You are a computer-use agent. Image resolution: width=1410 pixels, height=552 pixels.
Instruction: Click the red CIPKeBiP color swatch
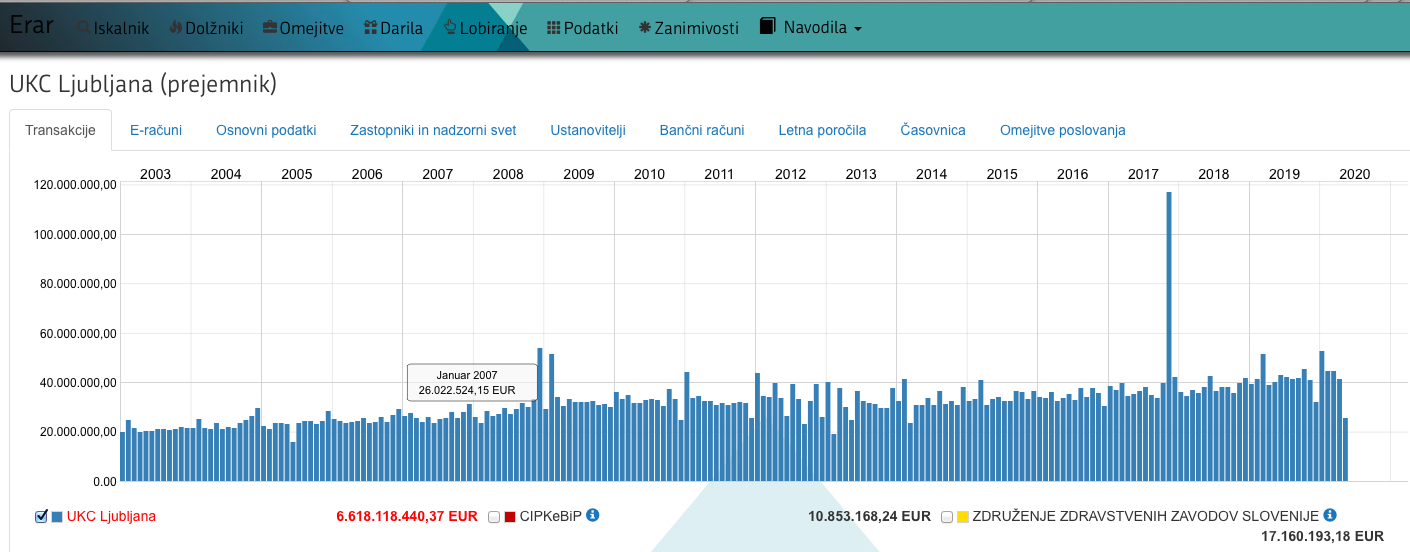(x=510, y=517)
